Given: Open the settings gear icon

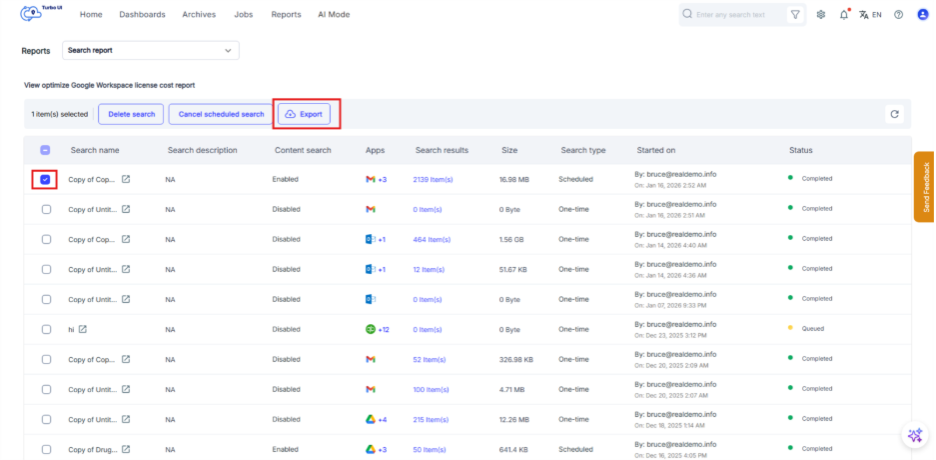Looking at the screenshot, I should (x=821, y=15).
